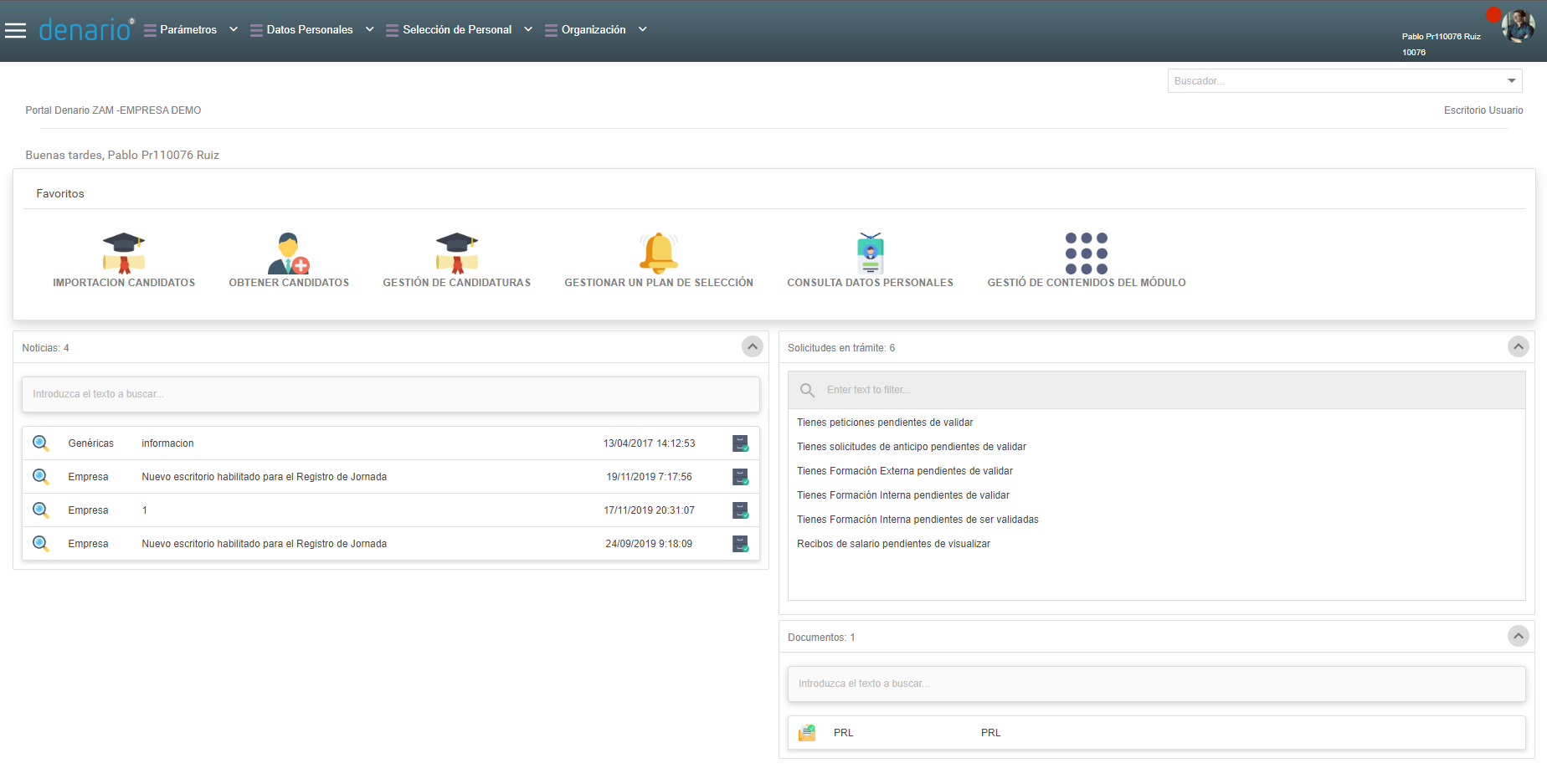Open 'Tienes Formación Interna pendientes de ser validadas'
This screenshot has height=784, width=1547.
coord(917,520)
